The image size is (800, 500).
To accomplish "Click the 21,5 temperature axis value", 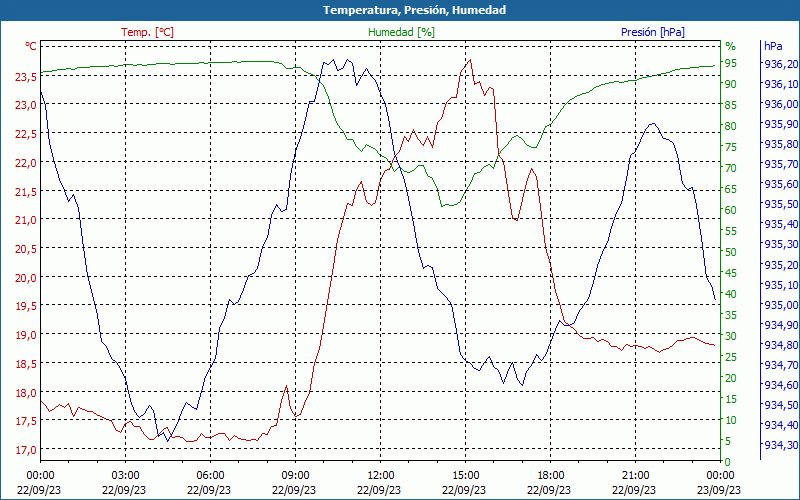I will point(26,191).
